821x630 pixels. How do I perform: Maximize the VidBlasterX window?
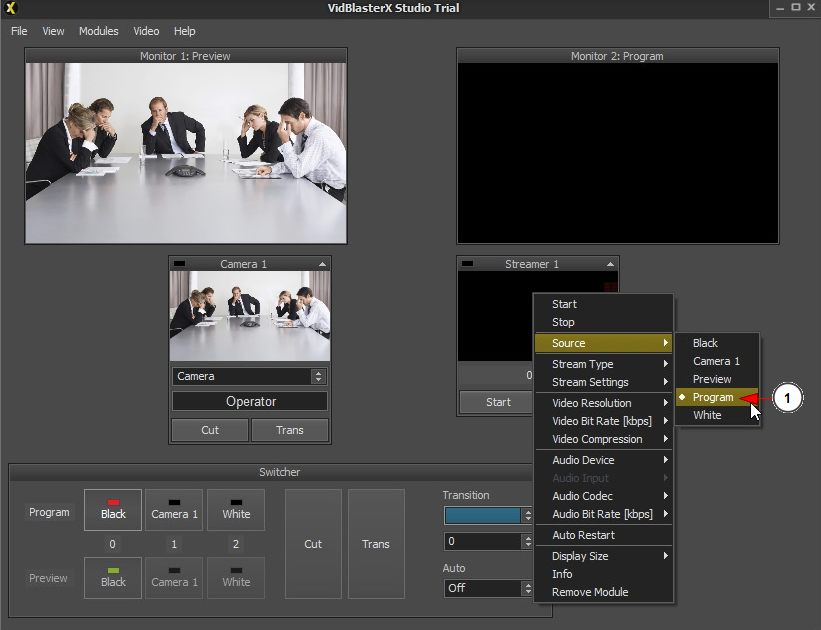[796, 7]
